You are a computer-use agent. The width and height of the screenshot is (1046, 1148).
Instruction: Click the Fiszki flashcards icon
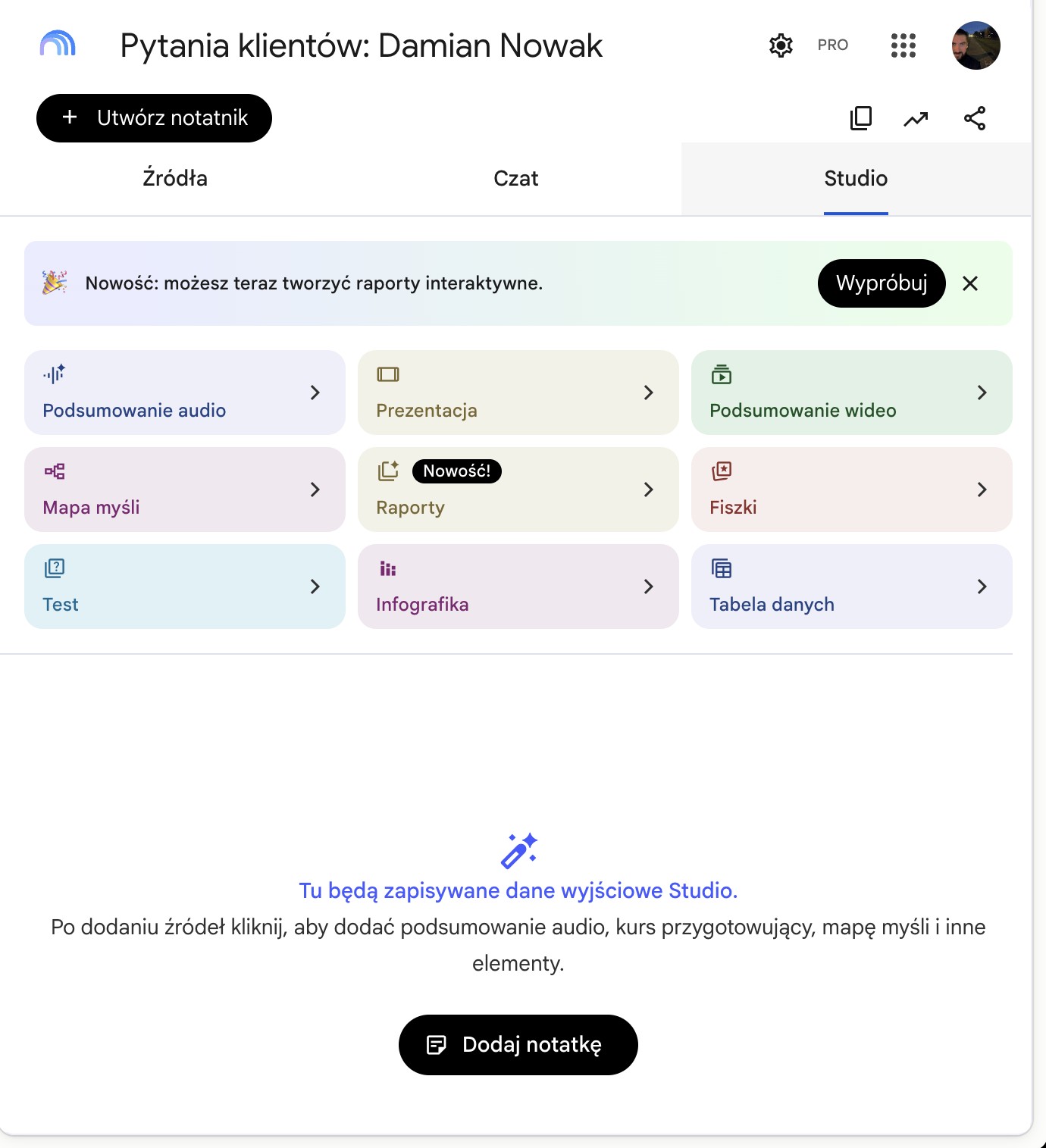(x=722, y=471)
